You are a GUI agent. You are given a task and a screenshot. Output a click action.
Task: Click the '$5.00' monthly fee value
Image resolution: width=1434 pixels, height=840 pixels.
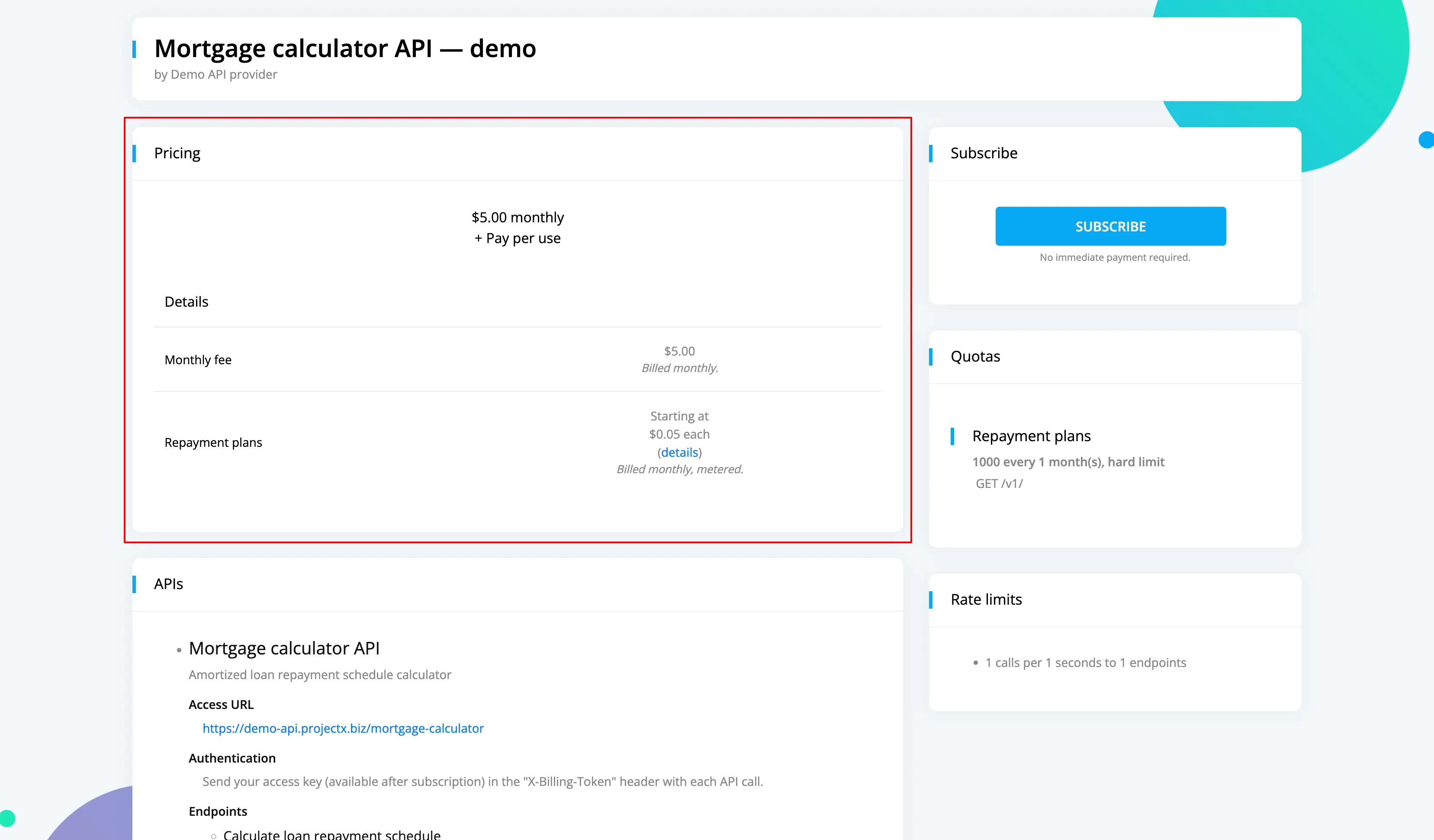click(x=679, y=352)
